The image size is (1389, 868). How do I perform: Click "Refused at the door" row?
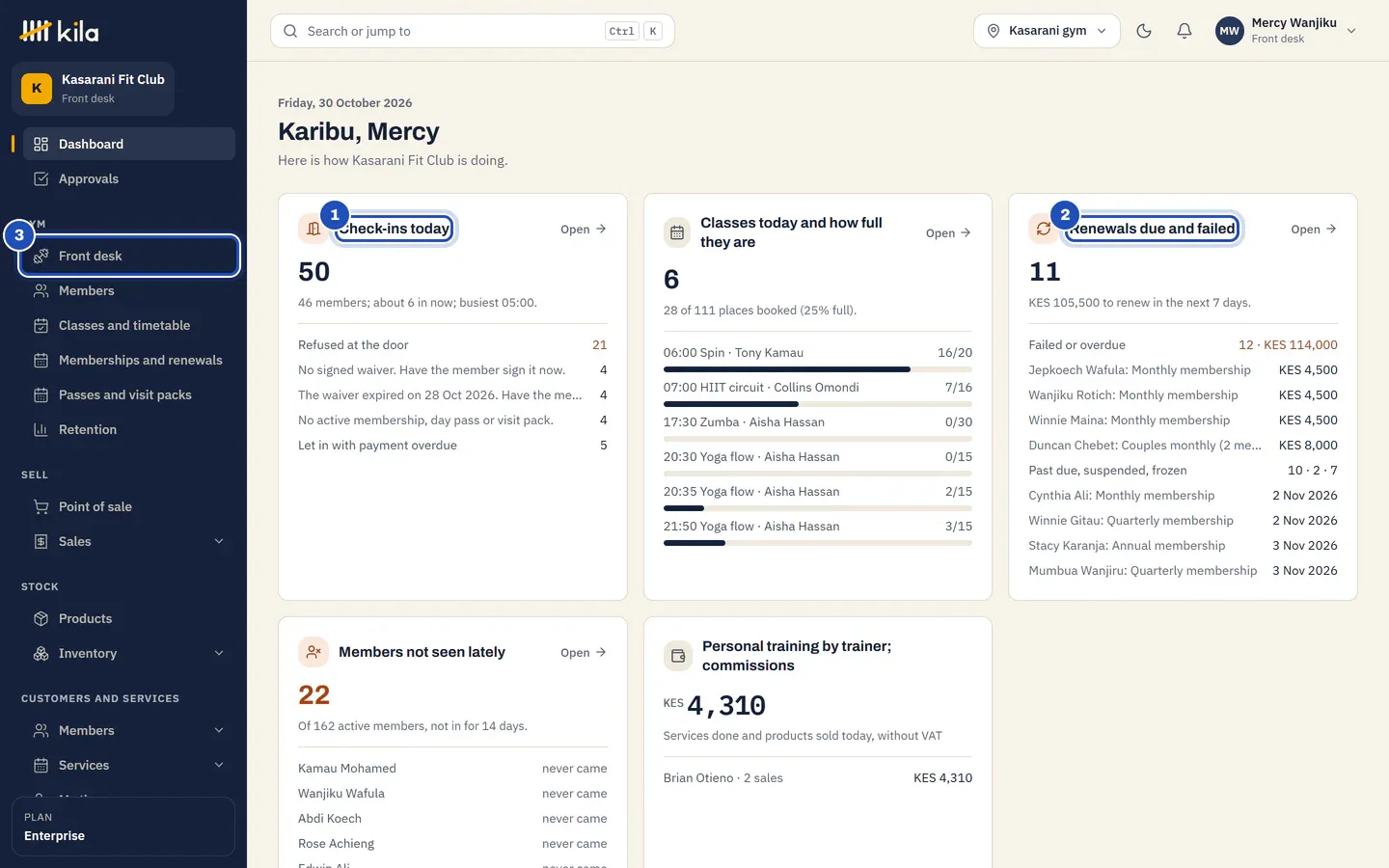[452, 344]
